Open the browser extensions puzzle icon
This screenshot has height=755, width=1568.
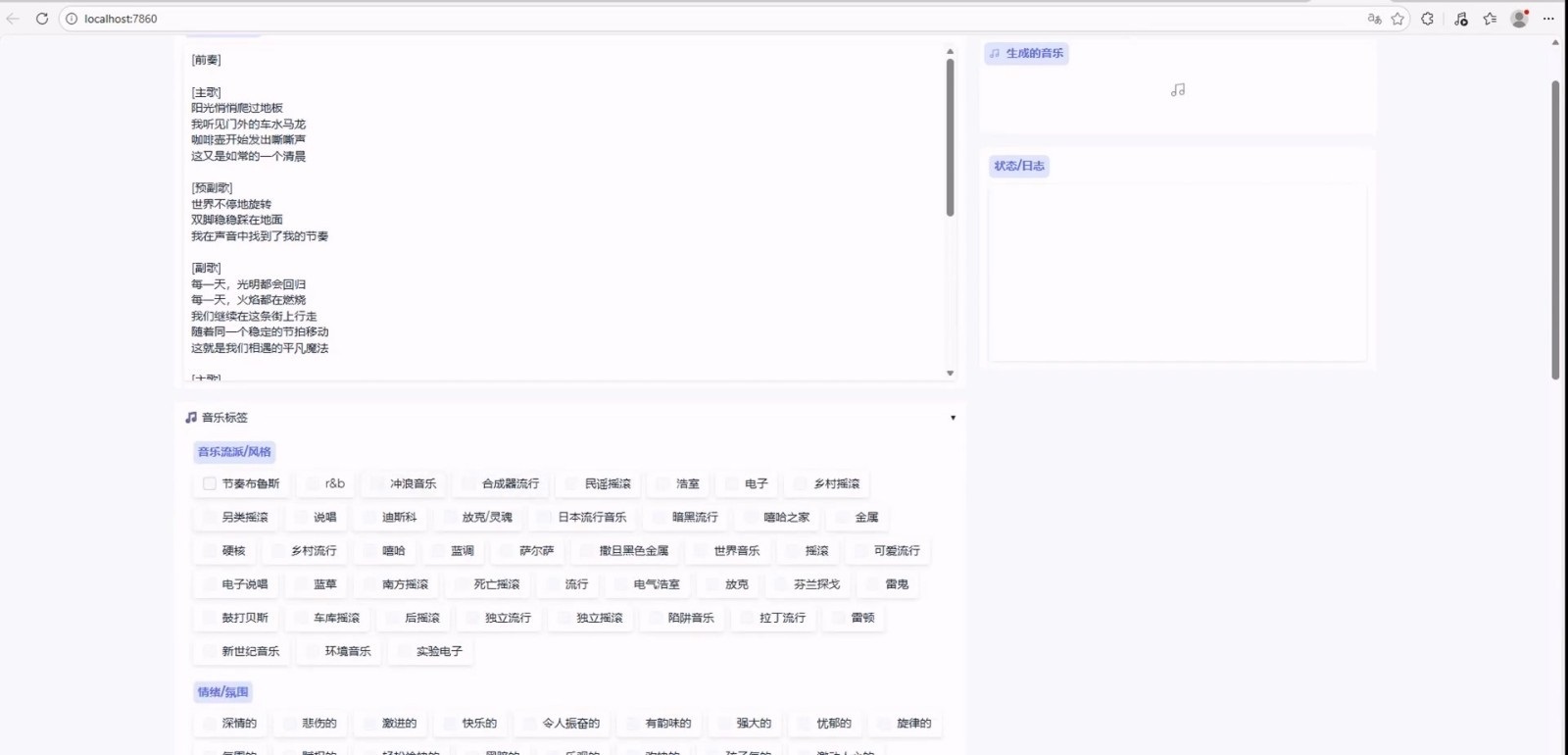[1428, 19]
